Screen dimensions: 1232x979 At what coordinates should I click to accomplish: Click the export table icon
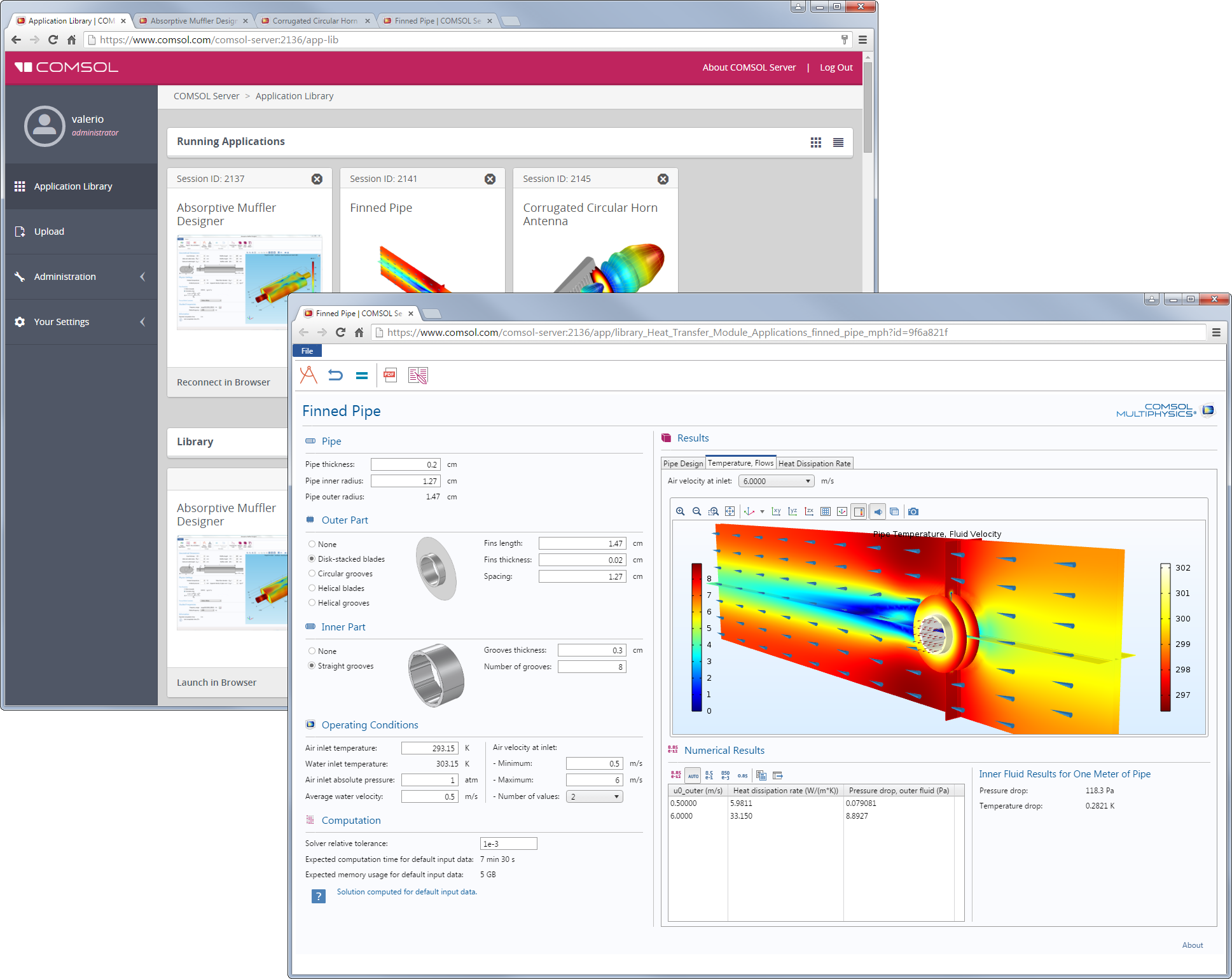[x=777, y=775]
